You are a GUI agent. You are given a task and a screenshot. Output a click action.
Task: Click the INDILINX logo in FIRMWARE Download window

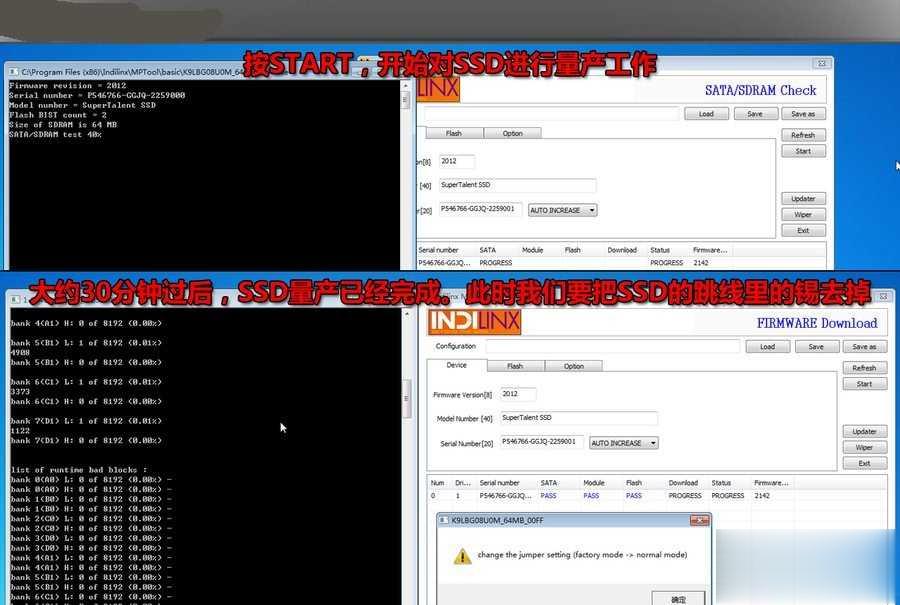pyautogui.click(x=474, y=323)
